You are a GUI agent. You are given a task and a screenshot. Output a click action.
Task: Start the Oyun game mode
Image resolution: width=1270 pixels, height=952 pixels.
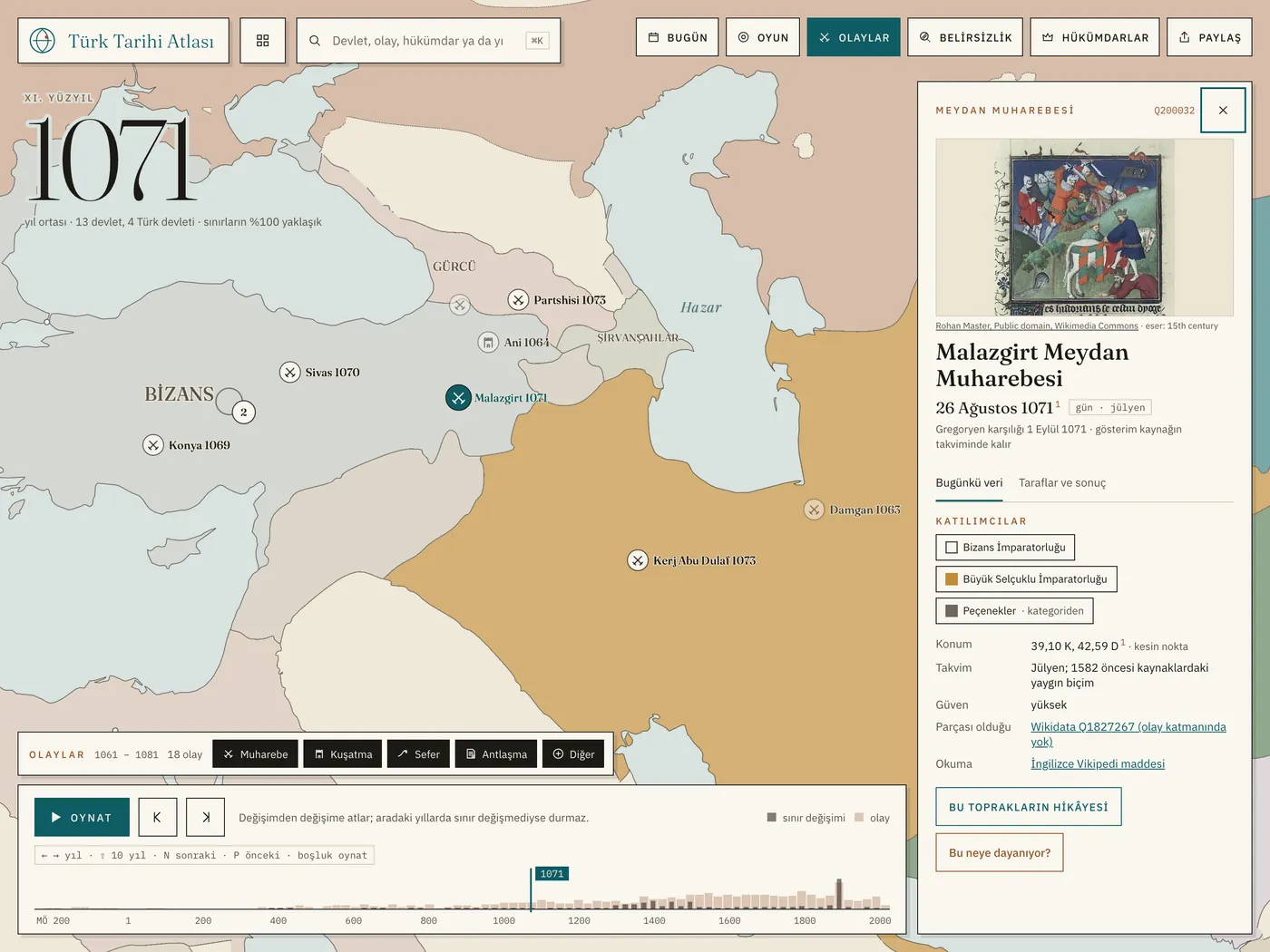[763, 37]
